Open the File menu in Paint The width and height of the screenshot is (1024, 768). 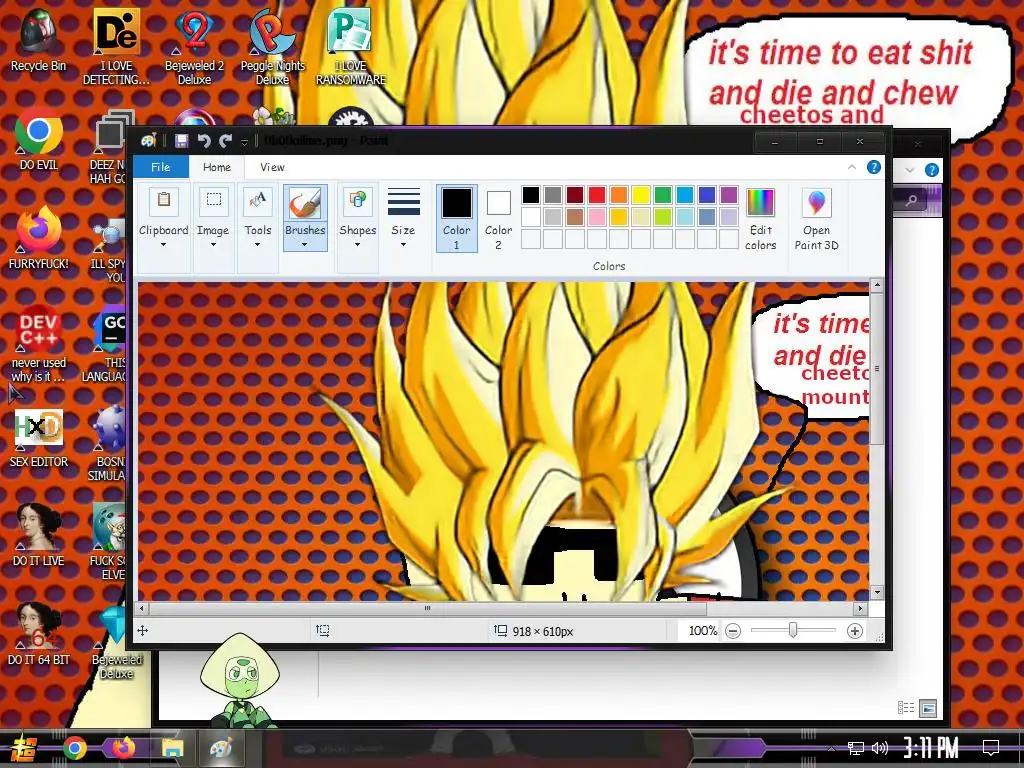(x=161, y=167)
